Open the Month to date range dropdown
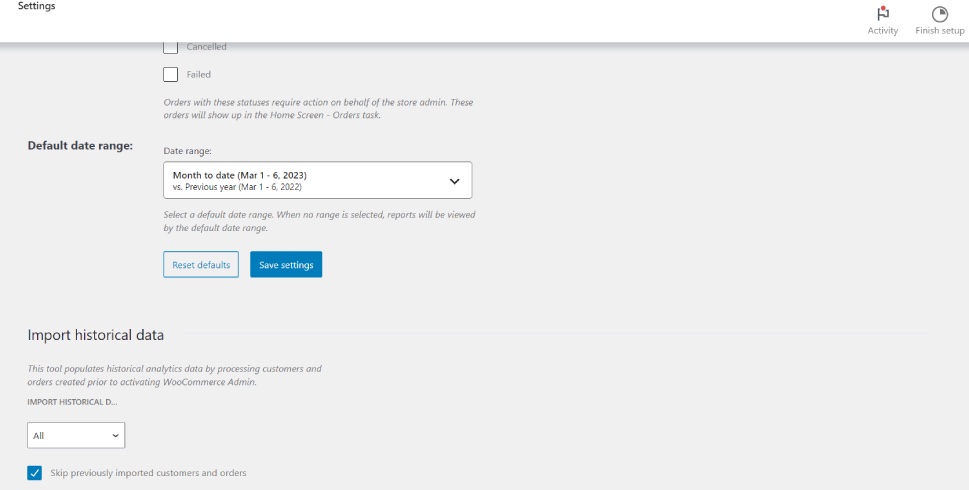The image size is (969, 490). [317, 181]
